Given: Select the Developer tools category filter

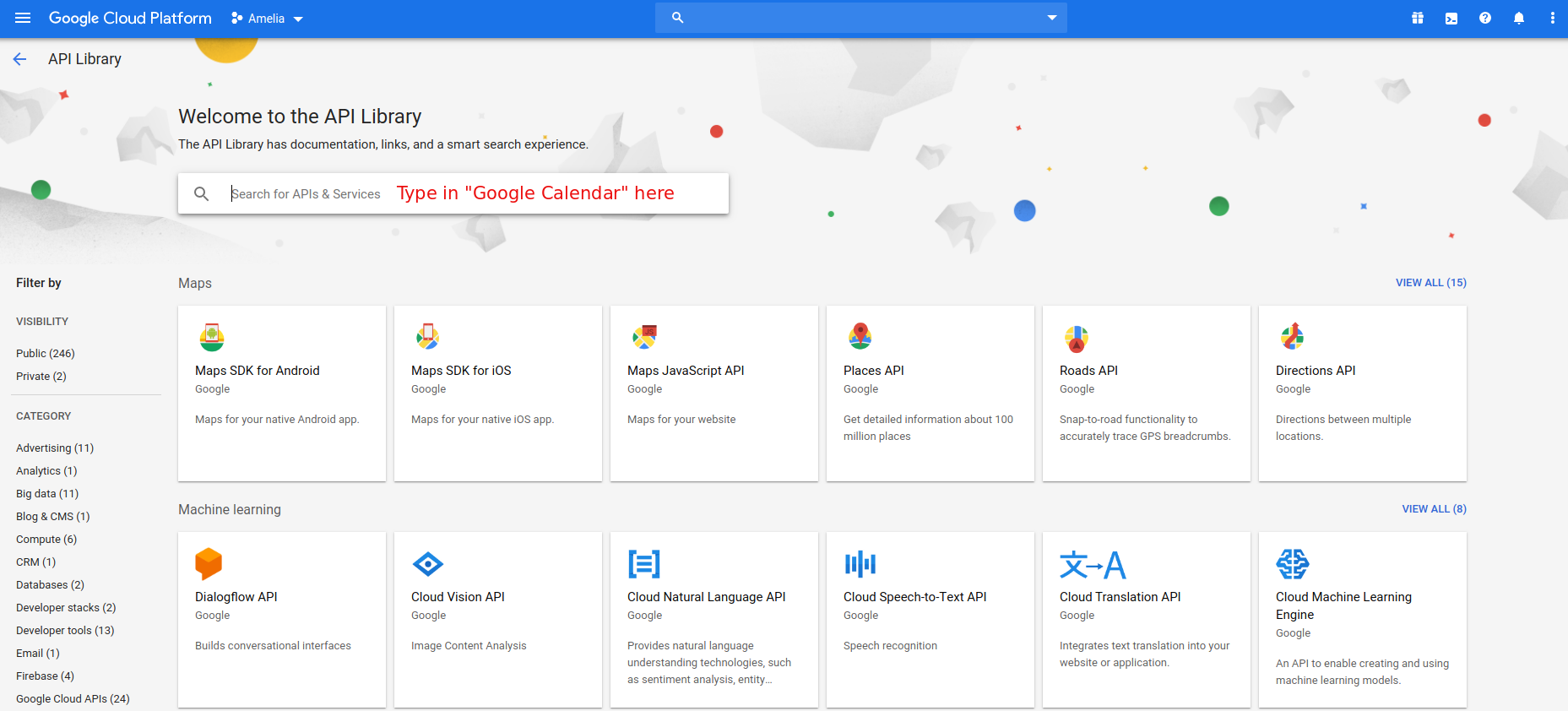Looking at the screenshot, I should [65, 630].
